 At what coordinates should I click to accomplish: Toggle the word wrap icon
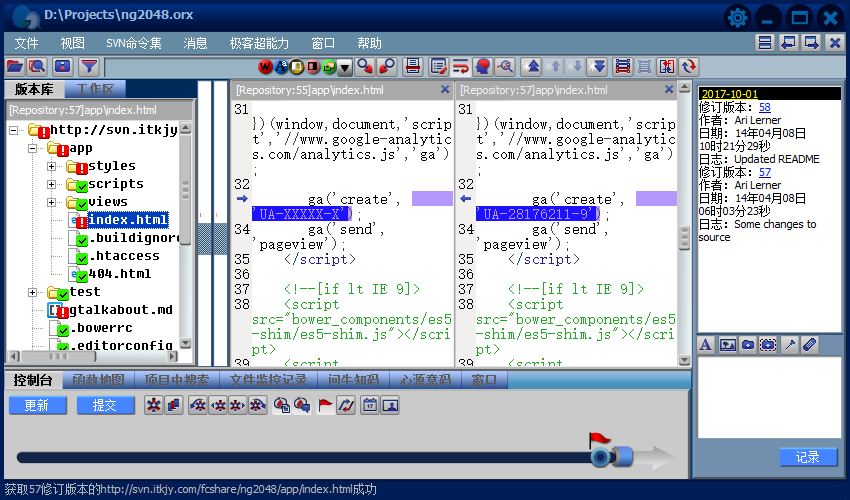coord(461,67)
